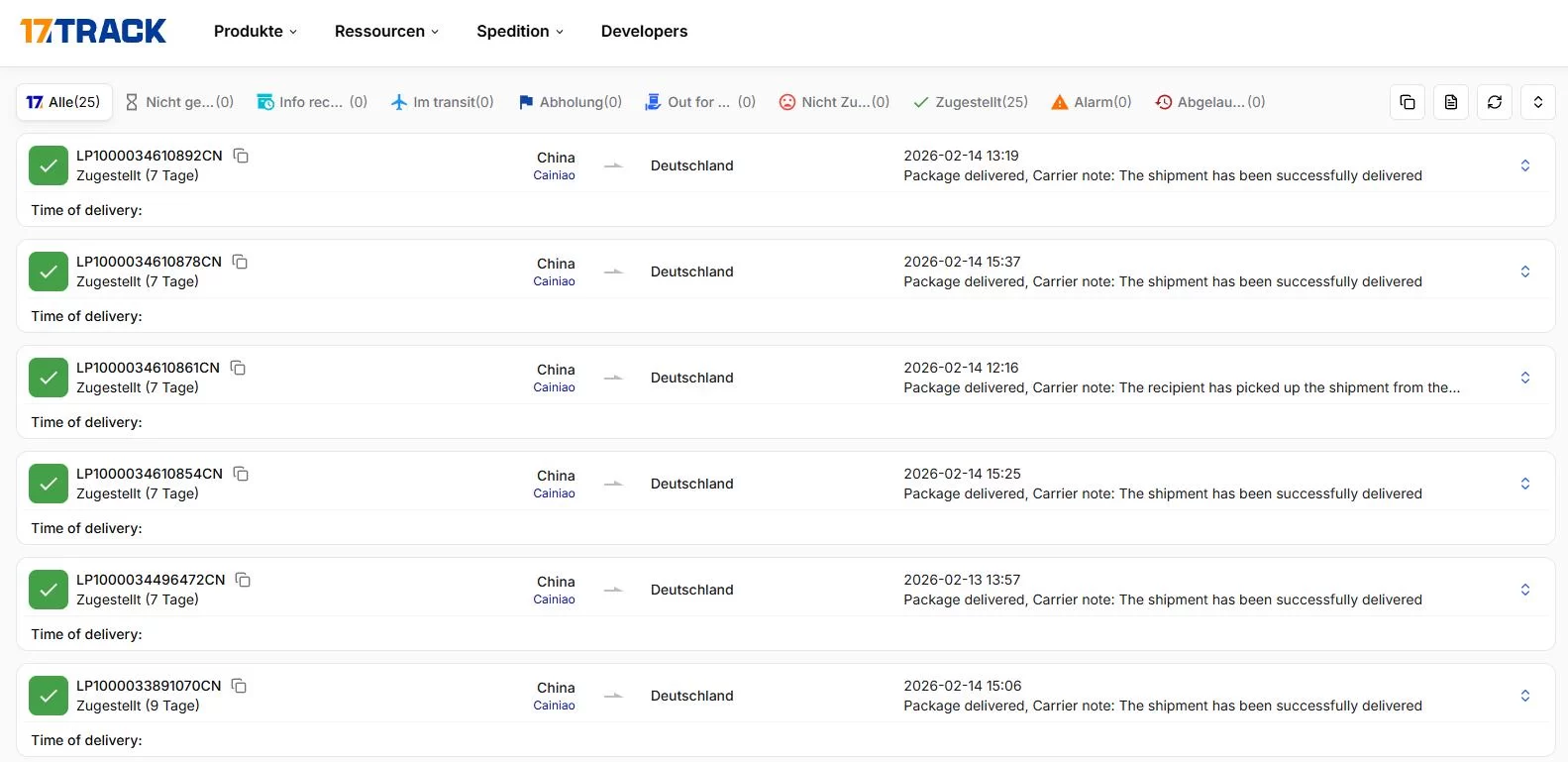Refresh all tracking results
The height and width of the screenshot is (762, 1568).
click(x=1494, y=102)
